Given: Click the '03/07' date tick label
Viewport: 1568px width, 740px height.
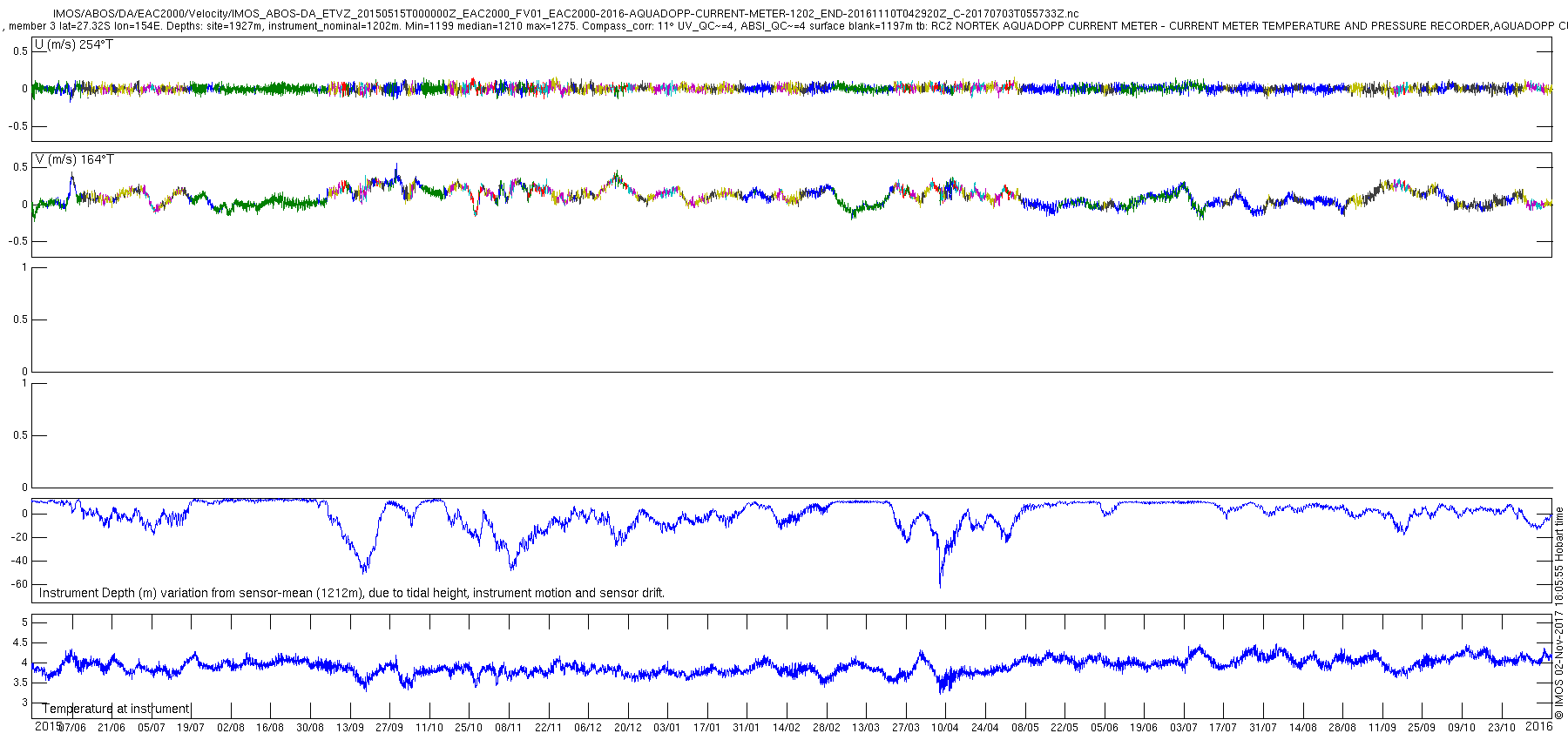Looking at the screenshot, I should 1184,728.
